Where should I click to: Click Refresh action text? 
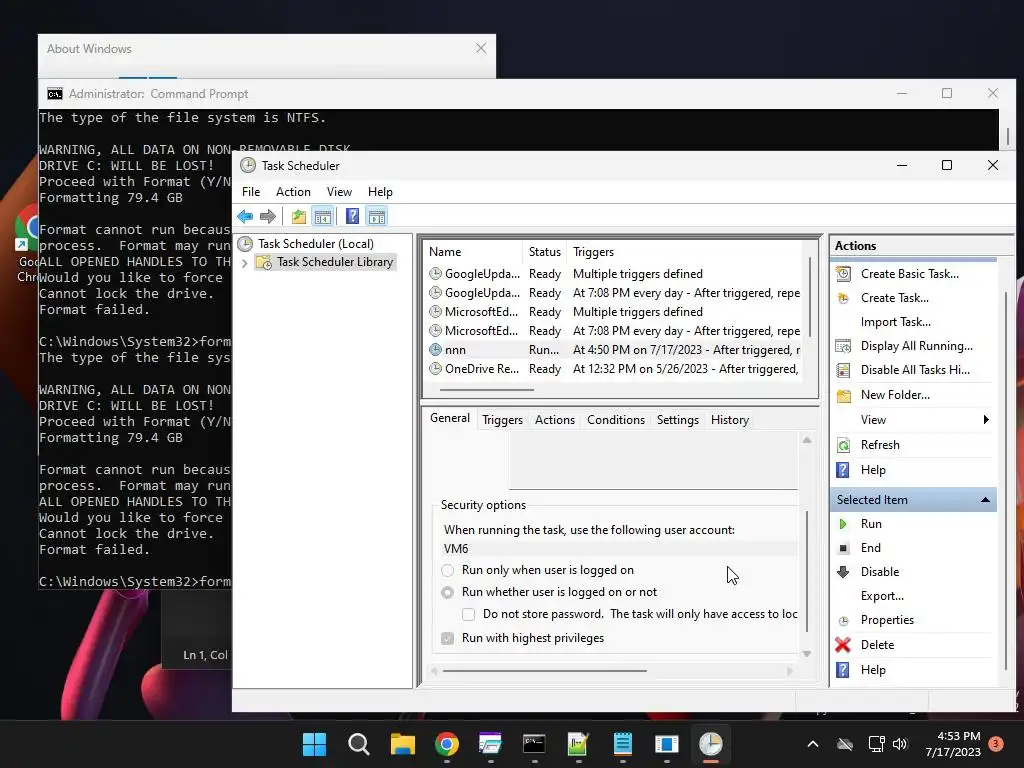tap(880, 445)
